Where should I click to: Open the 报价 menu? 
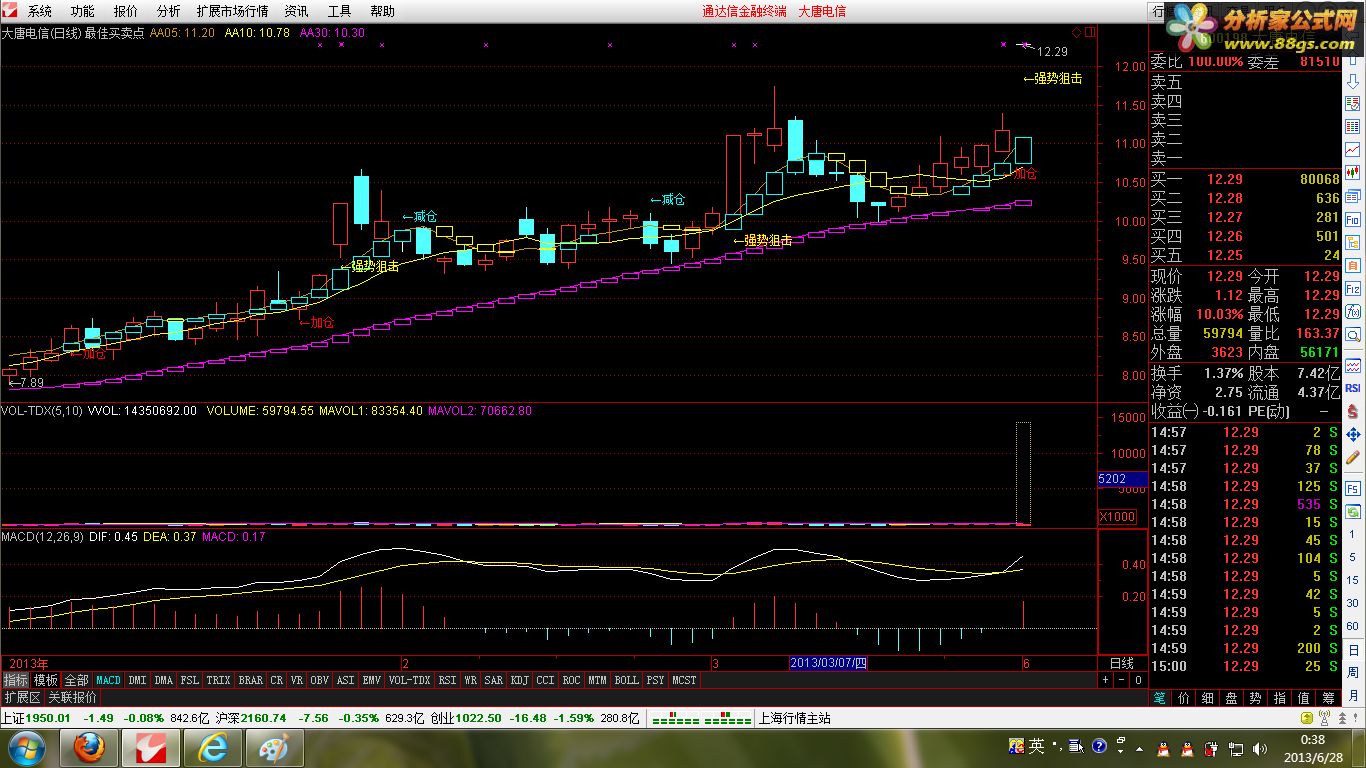126,11
